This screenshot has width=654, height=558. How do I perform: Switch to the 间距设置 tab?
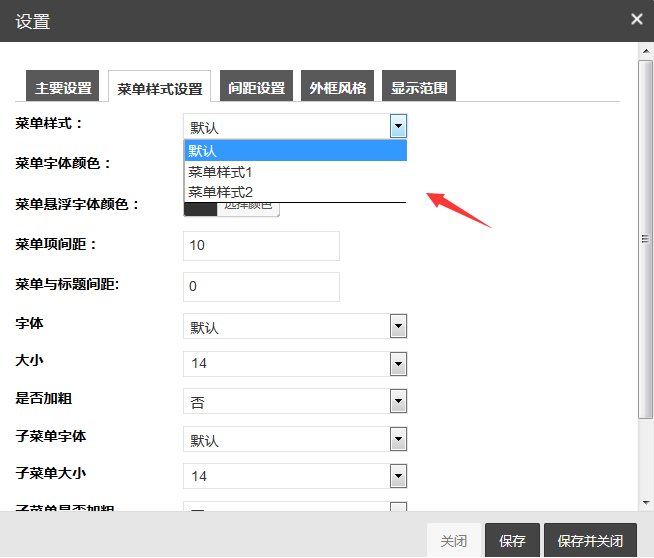point(256,86)
